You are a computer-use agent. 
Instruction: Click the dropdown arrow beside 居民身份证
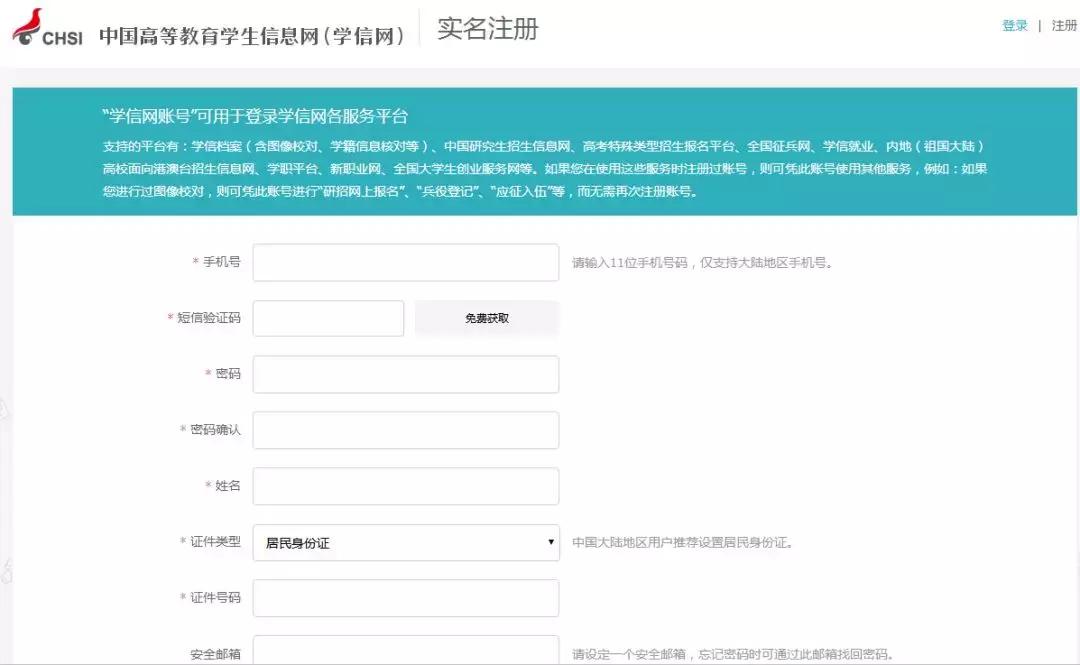(x=548, y=541)
